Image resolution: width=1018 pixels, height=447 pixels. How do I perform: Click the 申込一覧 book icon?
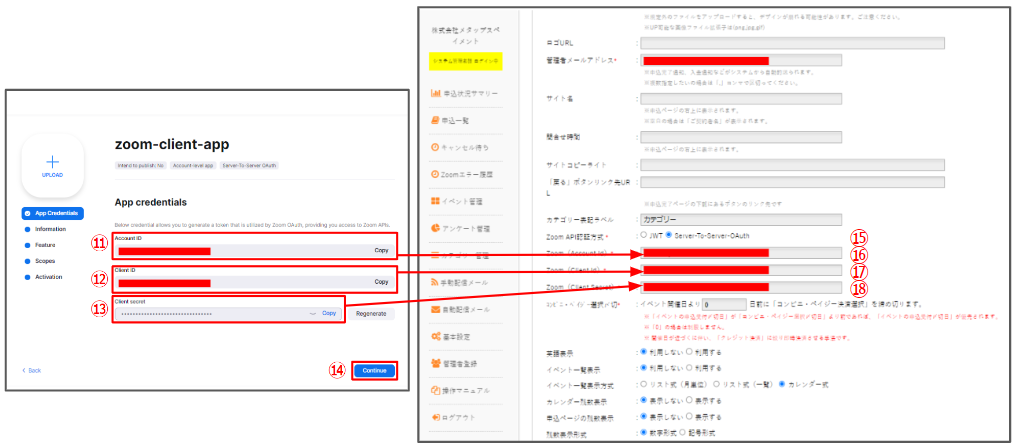(436, 120)
